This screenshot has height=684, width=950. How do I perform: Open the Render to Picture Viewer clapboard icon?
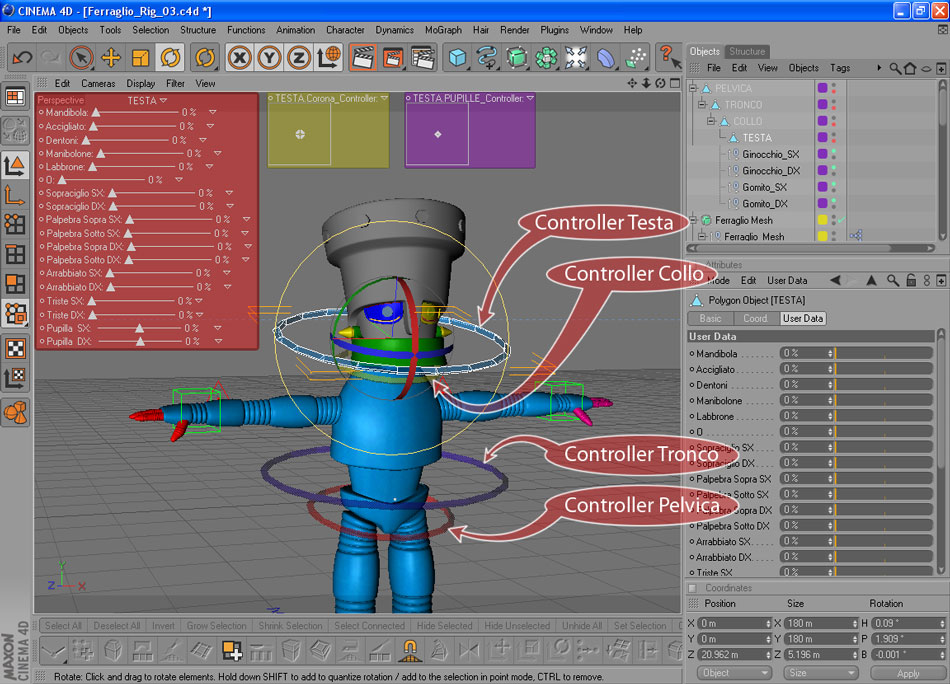393,58
